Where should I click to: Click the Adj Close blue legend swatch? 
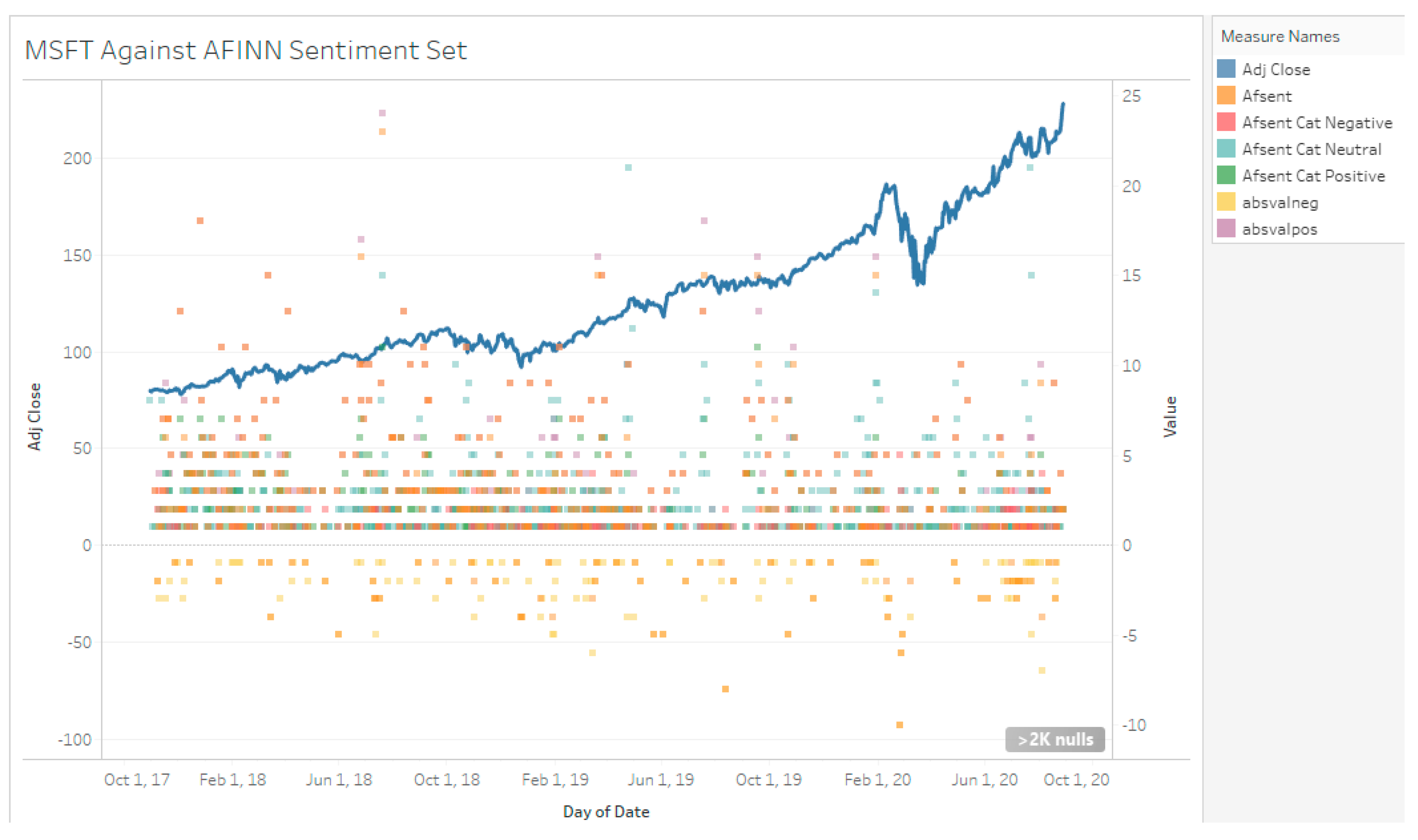pyautogui.click(x=1226, y=69)
